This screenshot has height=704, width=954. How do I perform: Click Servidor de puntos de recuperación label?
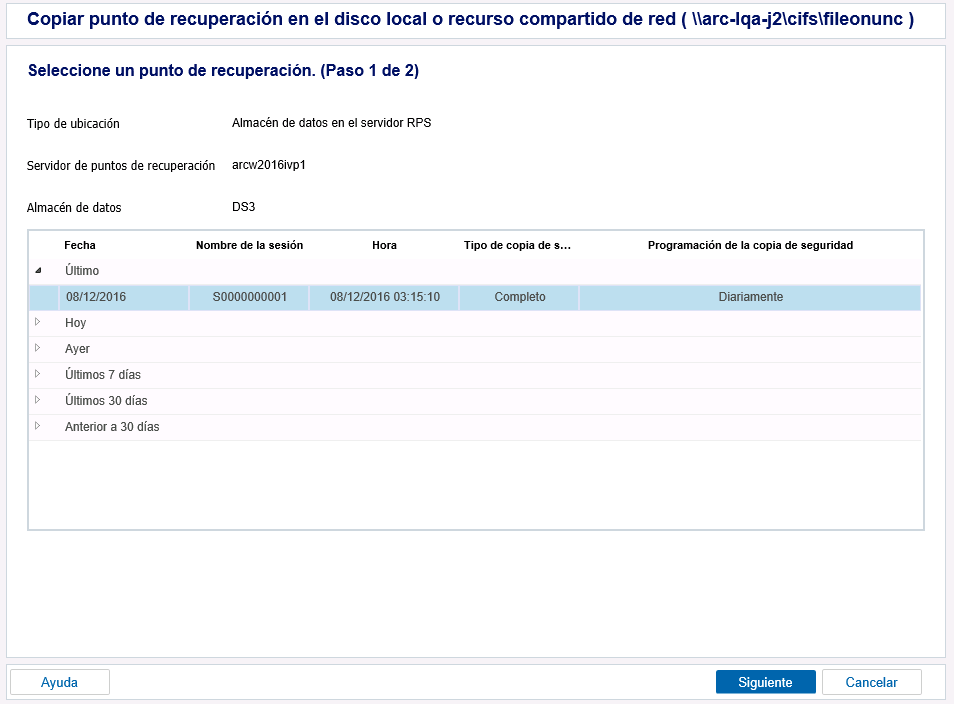(x=120, y=166)
